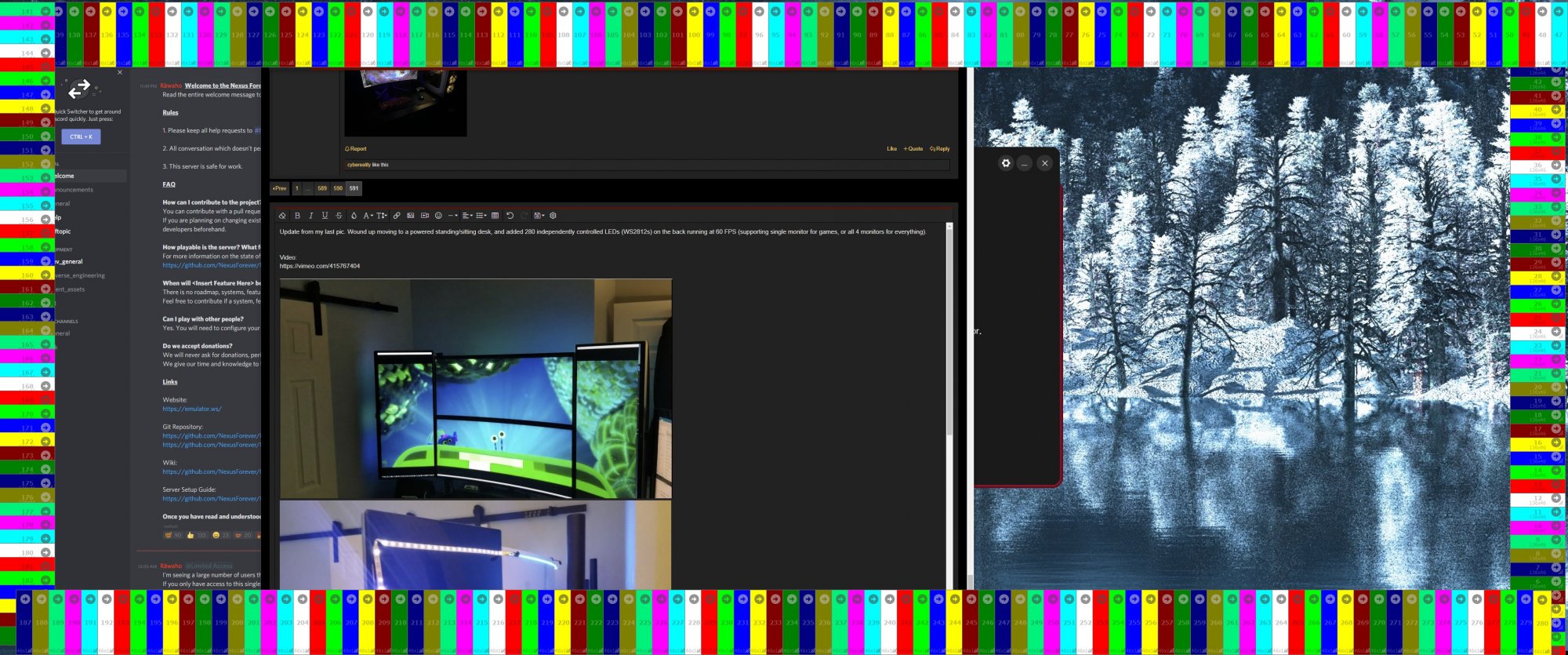
Task: Toggle strikethrough formatting in the editor
Action: point(339,216)
